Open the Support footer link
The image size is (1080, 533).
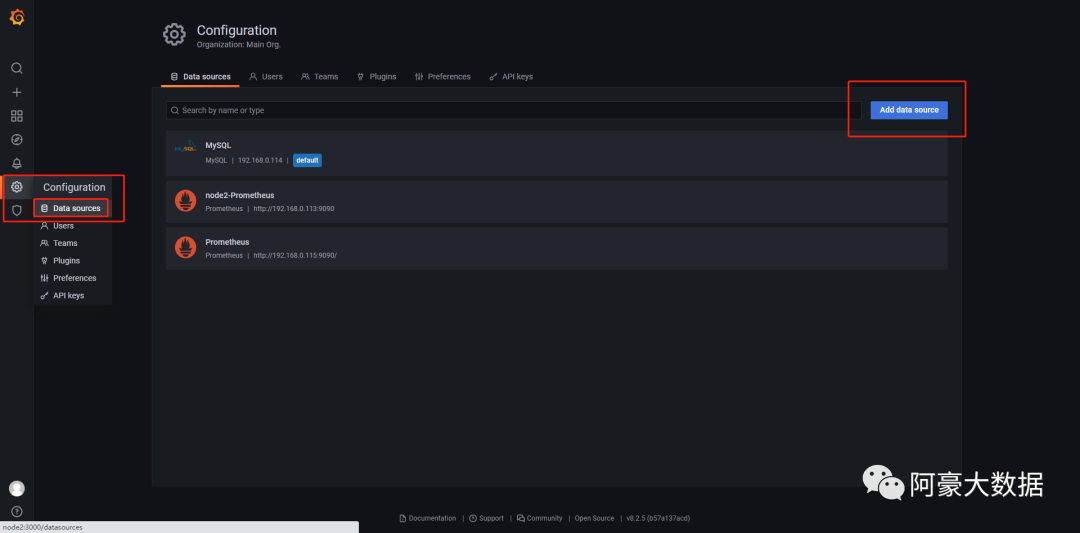[487, 518]
